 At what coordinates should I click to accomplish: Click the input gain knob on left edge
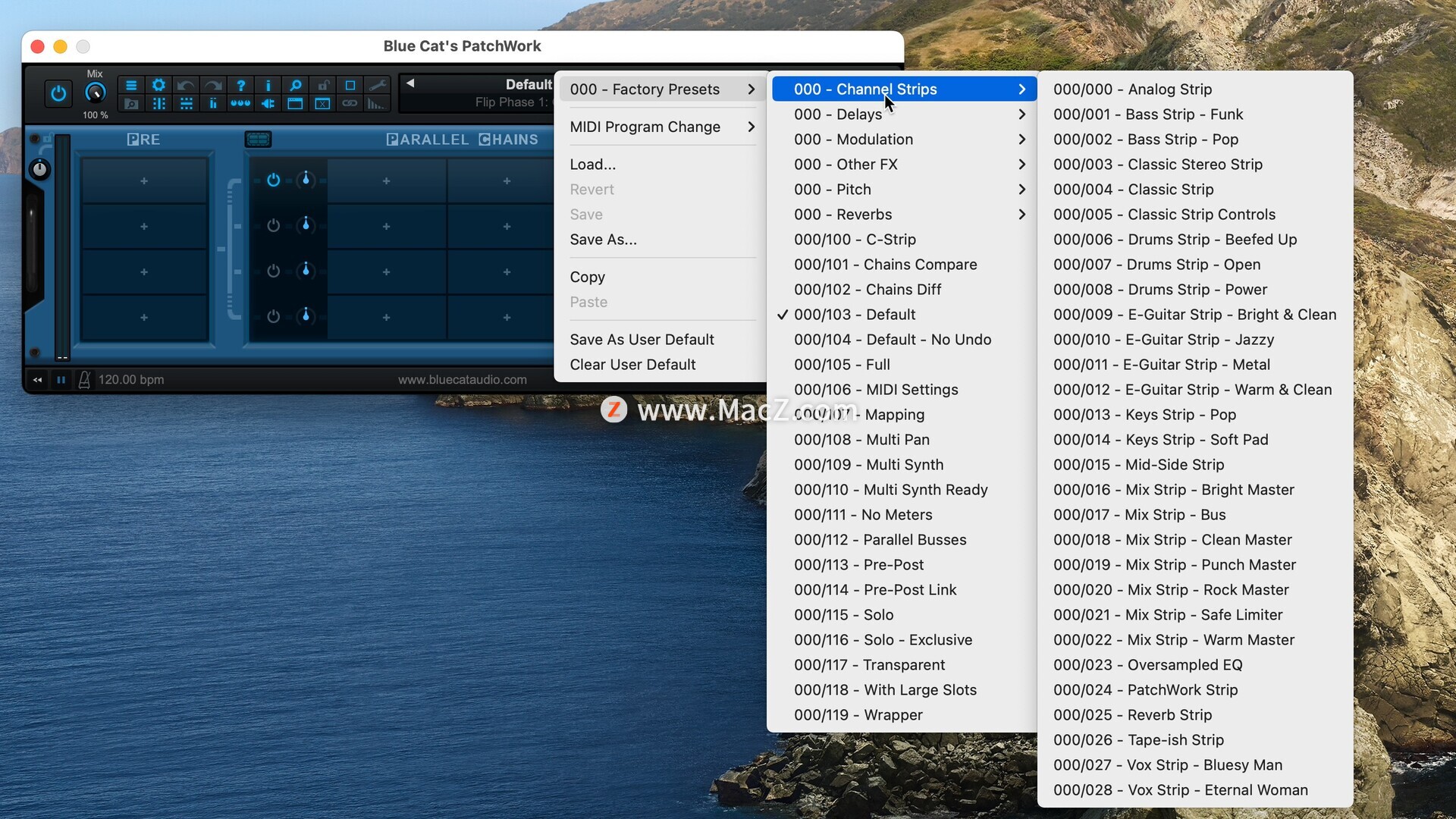pos(39,169)
